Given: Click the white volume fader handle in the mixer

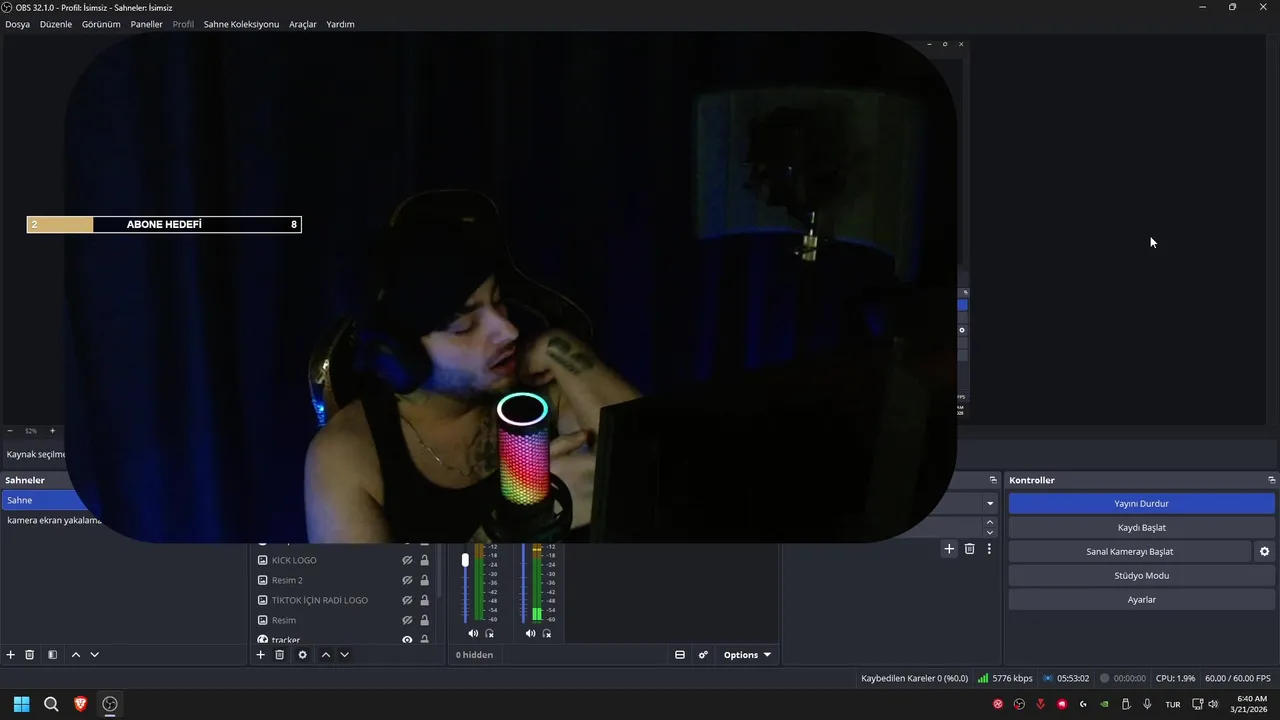Looking at the screenshot, I should click(465, 560).
